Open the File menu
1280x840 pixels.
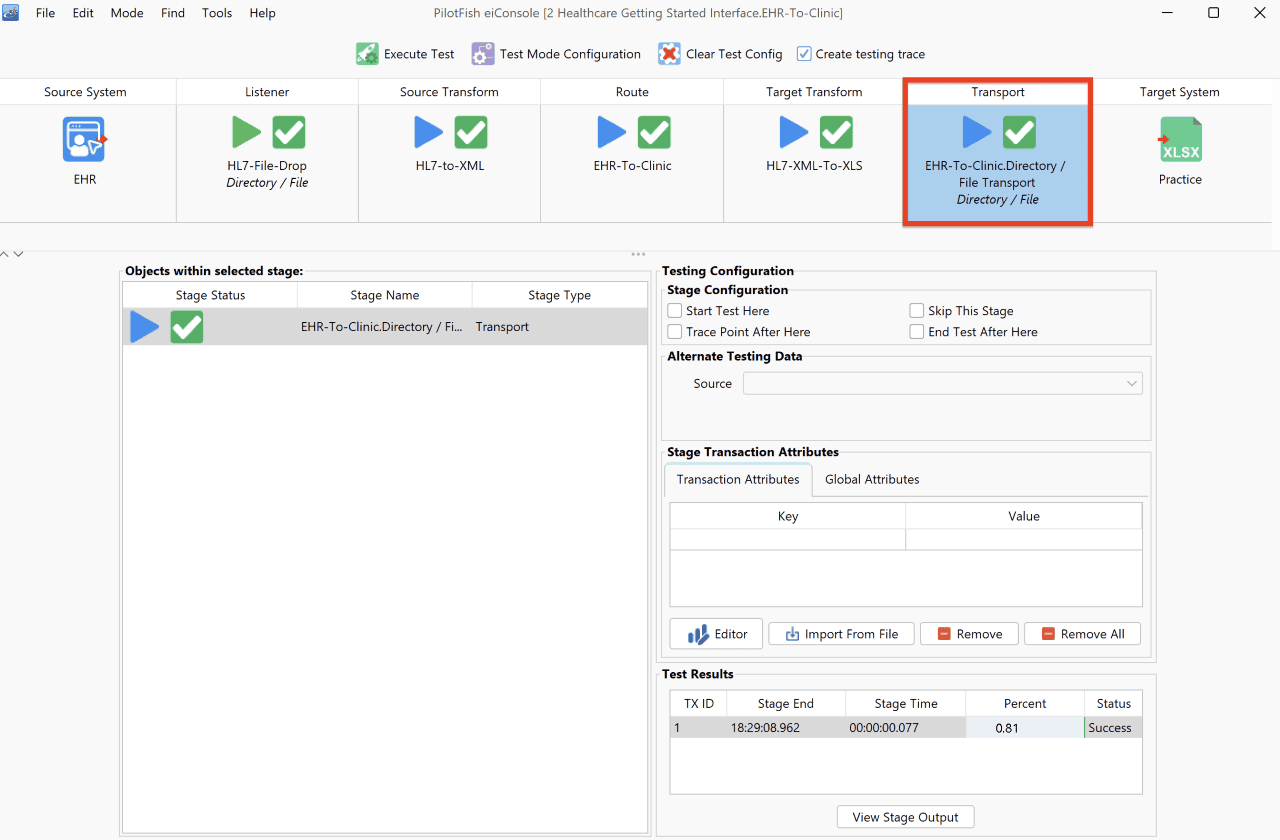pos(46,13)
